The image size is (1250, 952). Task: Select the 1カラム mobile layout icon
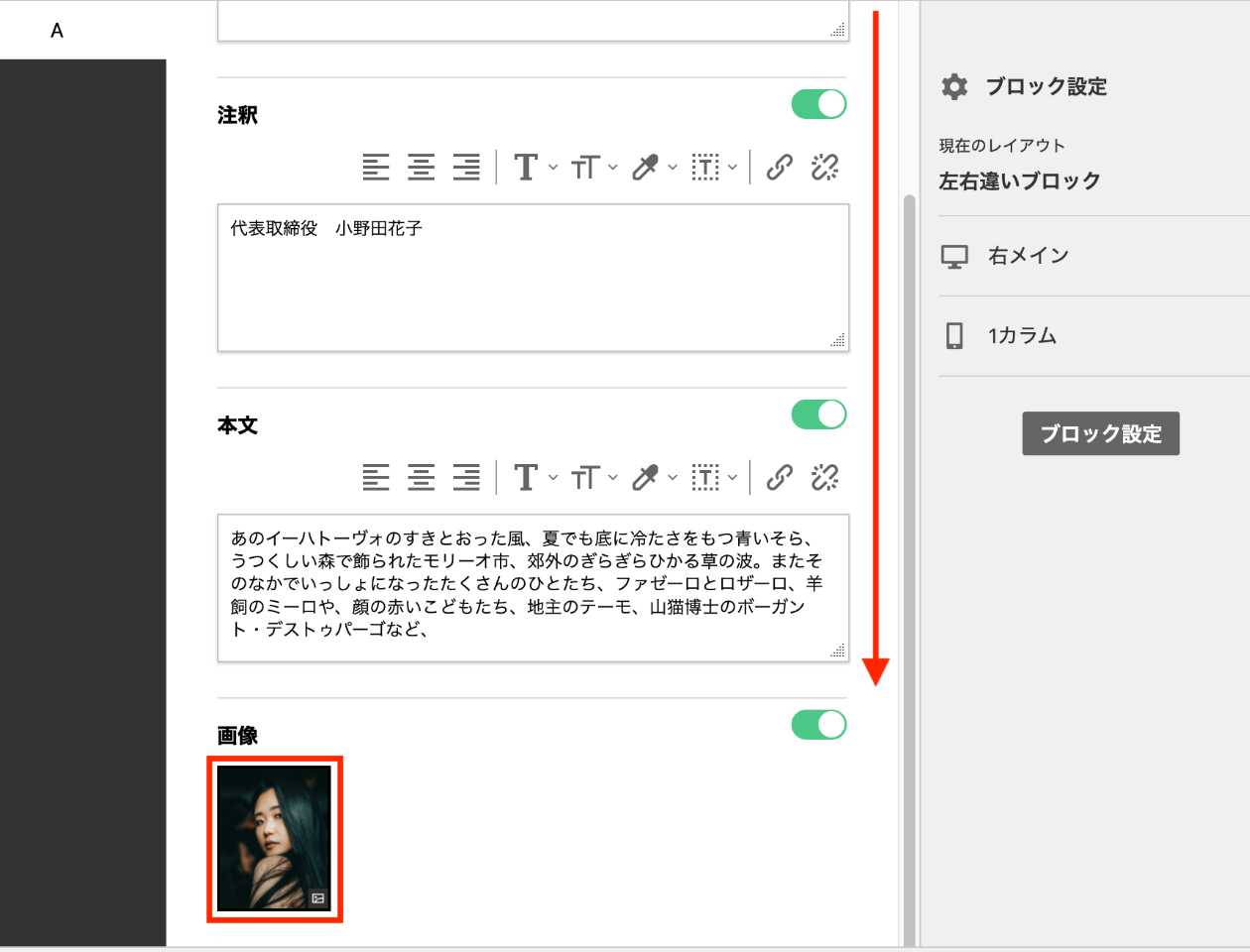click(955, 336)
